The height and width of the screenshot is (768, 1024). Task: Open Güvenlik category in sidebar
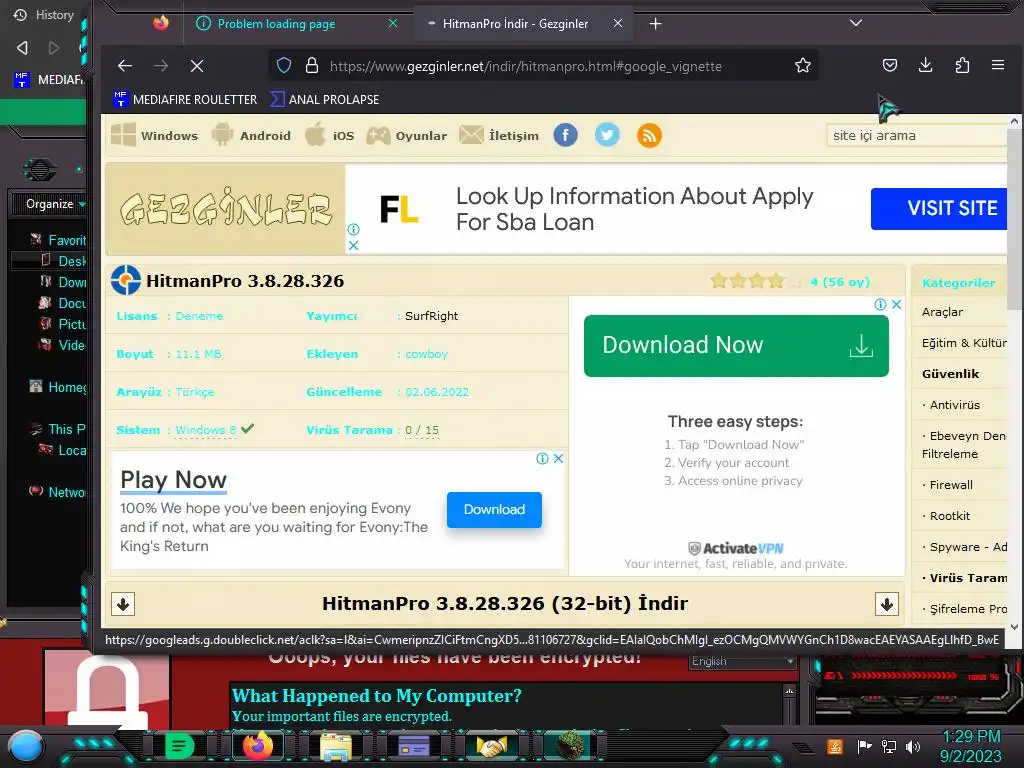tap(950, 374)
